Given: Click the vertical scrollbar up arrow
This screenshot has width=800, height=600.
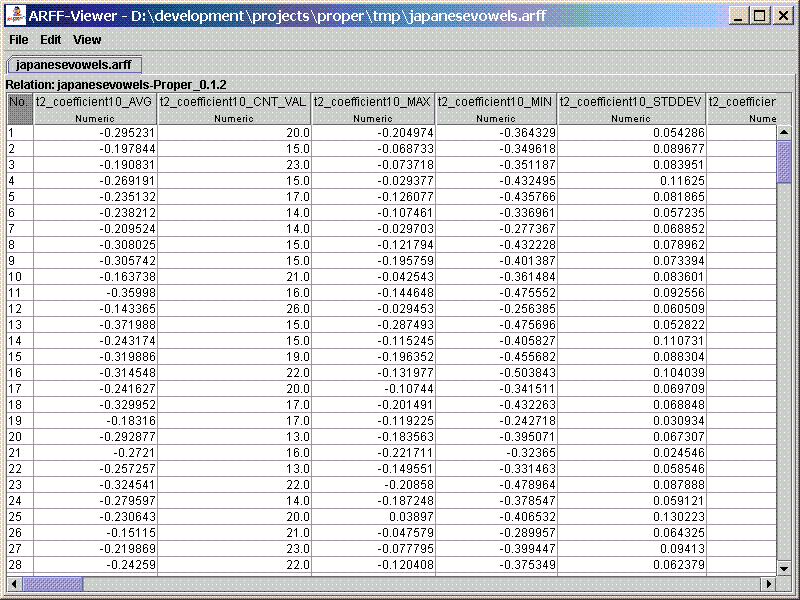Looking at the screenshot, I should [784, 133].
